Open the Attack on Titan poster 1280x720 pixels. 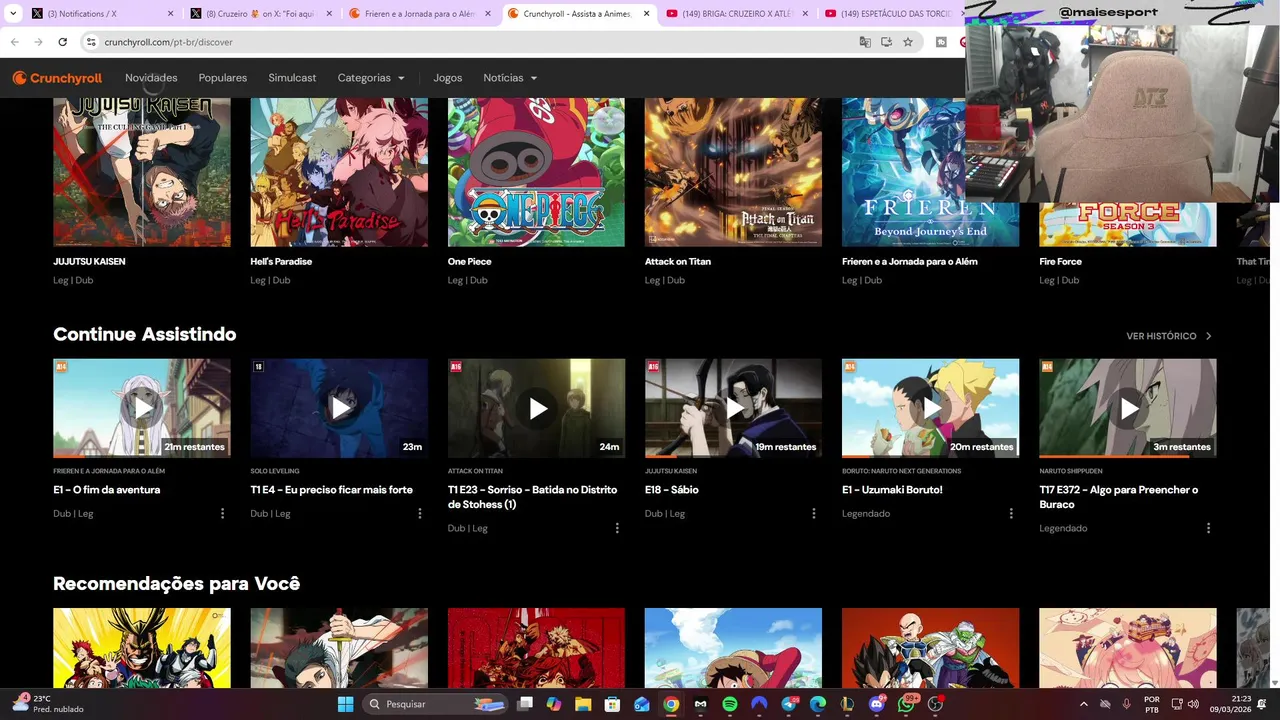pyautogui.click(x=733, y=172)
